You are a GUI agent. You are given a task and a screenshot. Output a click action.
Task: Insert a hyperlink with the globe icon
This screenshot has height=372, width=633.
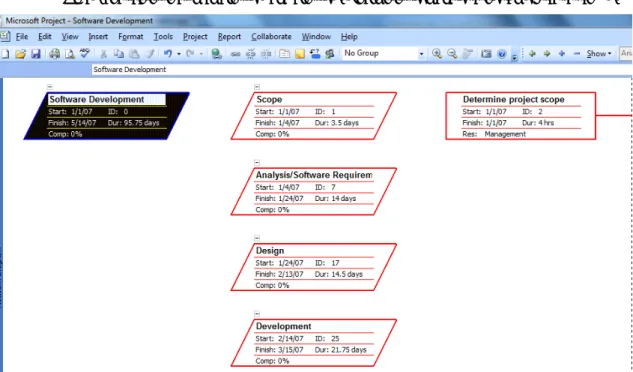coord(216,53)
